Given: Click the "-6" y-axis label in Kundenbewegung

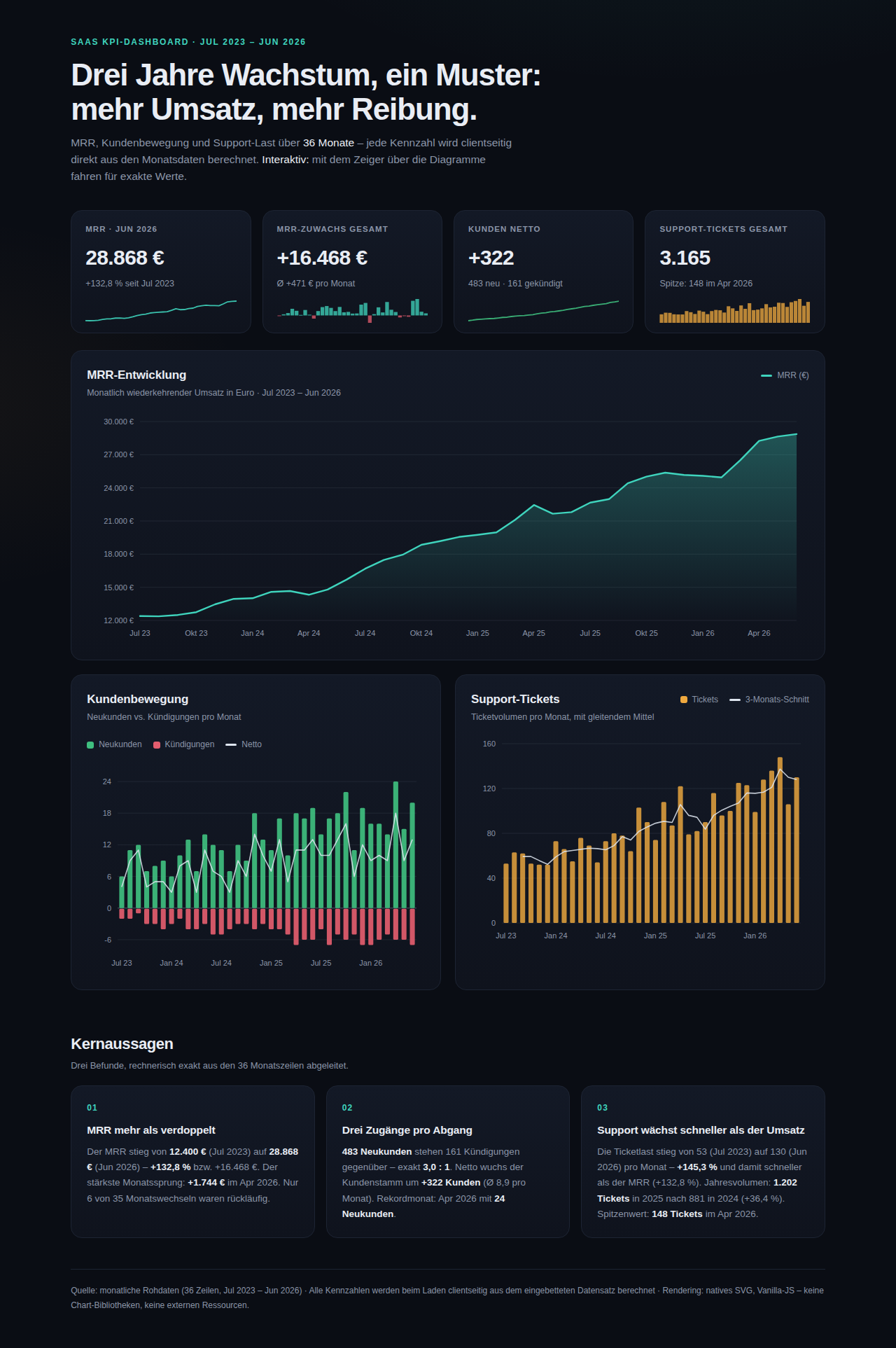Looking at the screenshot, I should pyautogui.click(x=108, y=940).
